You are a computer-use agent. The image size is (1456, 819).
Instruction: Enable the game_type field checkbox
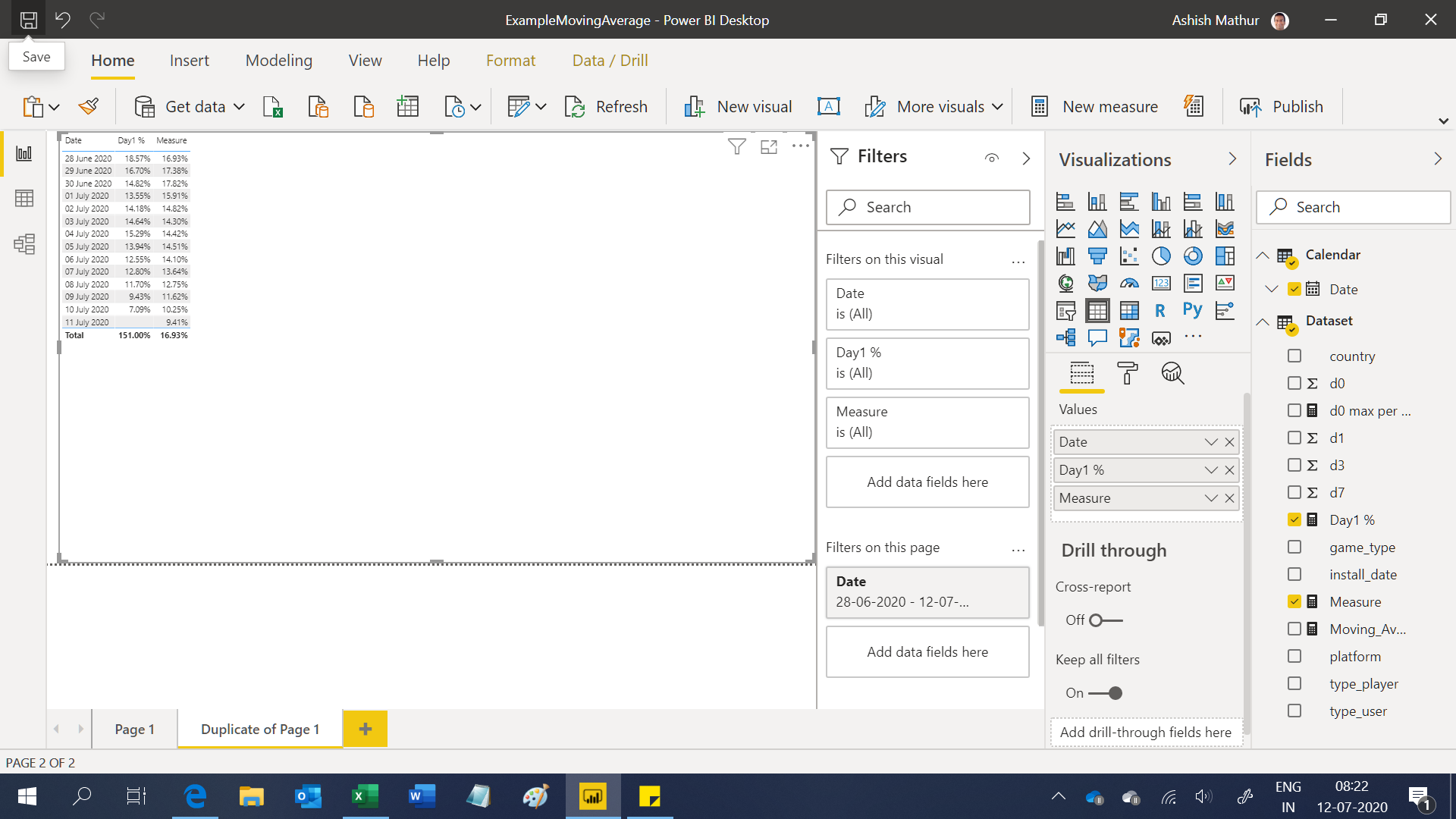[1294, 547]
